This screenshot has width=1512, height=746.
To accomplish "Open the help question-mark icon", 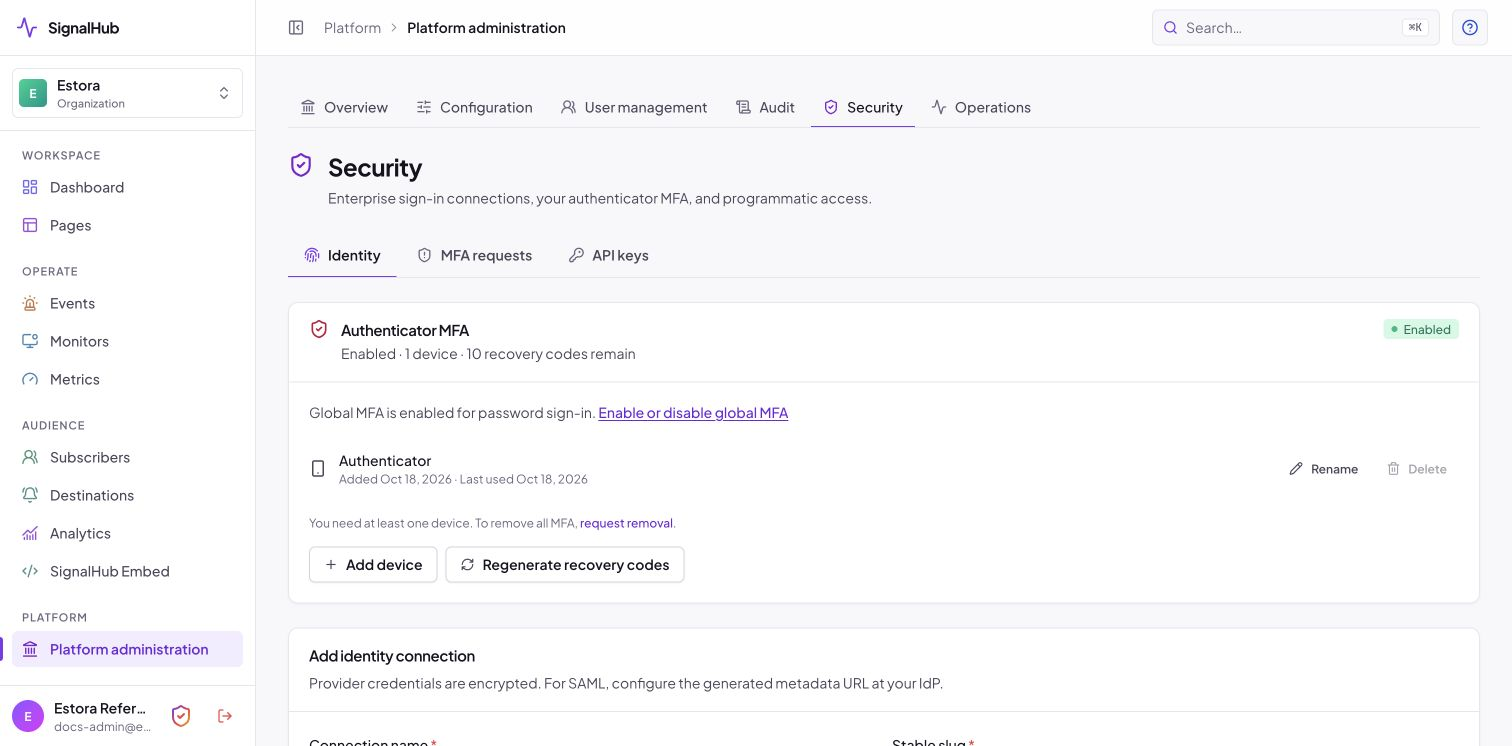I will click(x=1470, y=28).
